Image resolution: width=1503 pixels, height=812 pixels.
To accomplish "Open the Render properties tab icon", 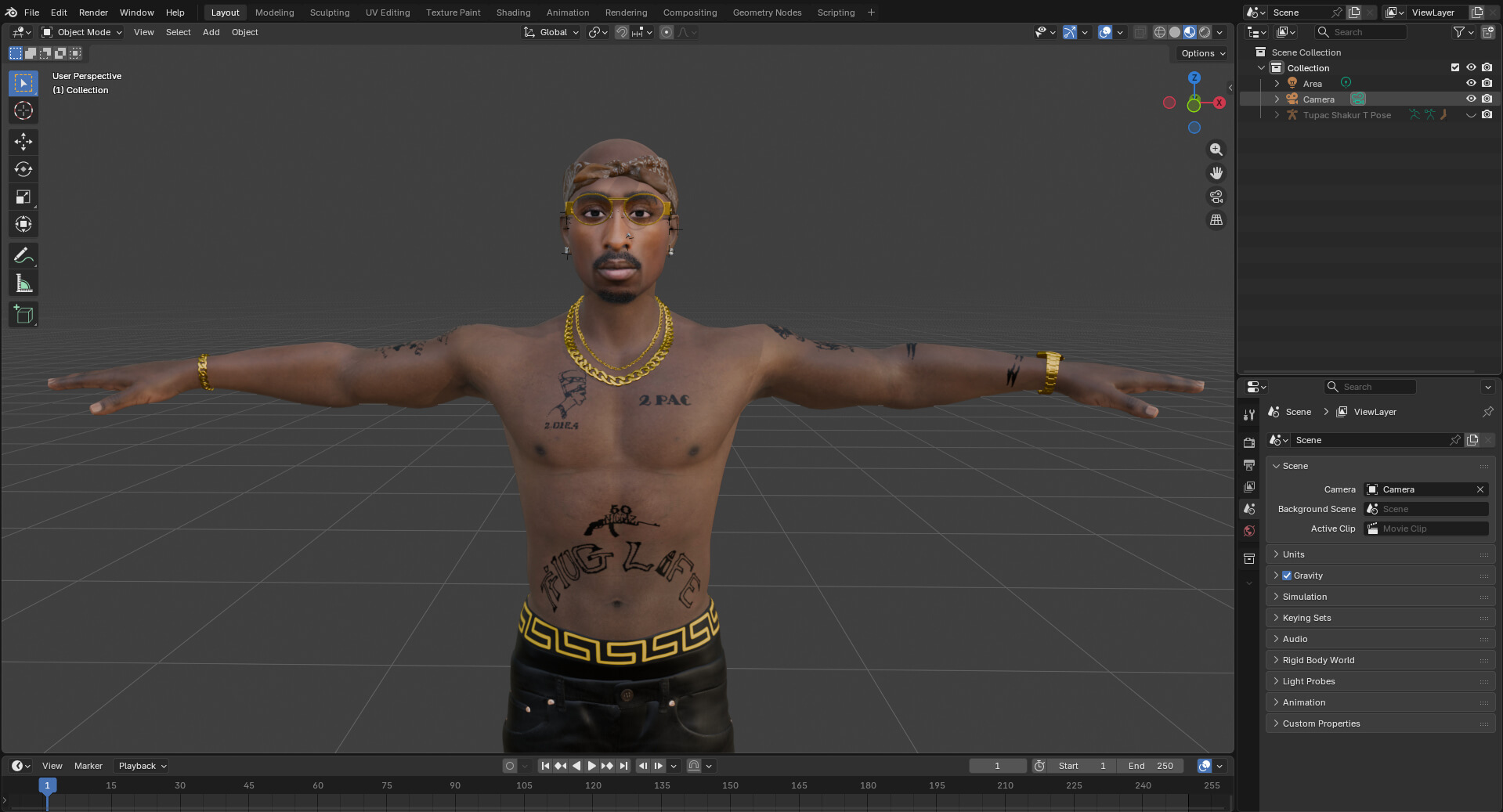I will tap(1249, 442).
